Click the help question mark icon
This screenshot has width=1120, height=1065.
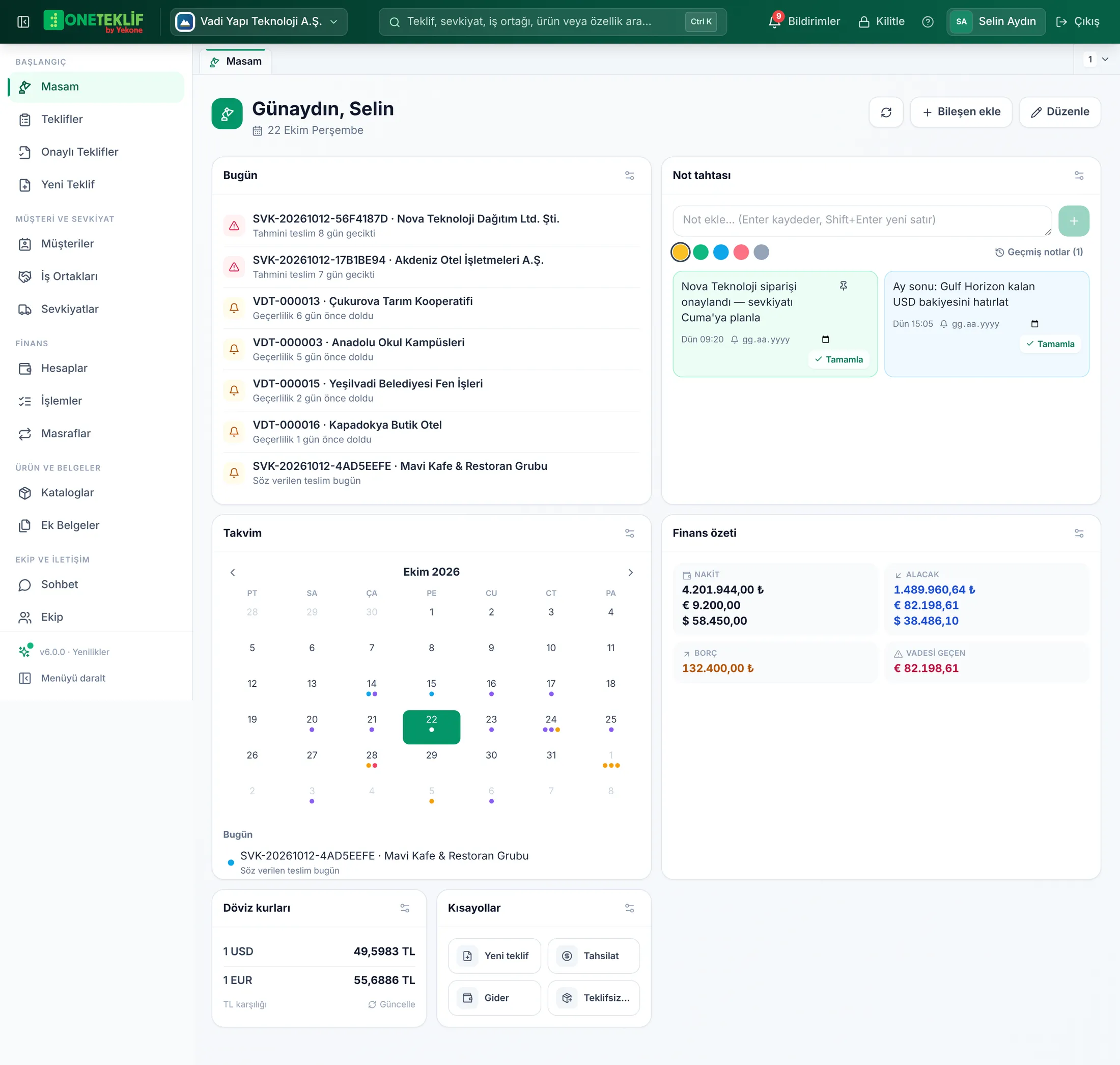(x=928, y=21)
